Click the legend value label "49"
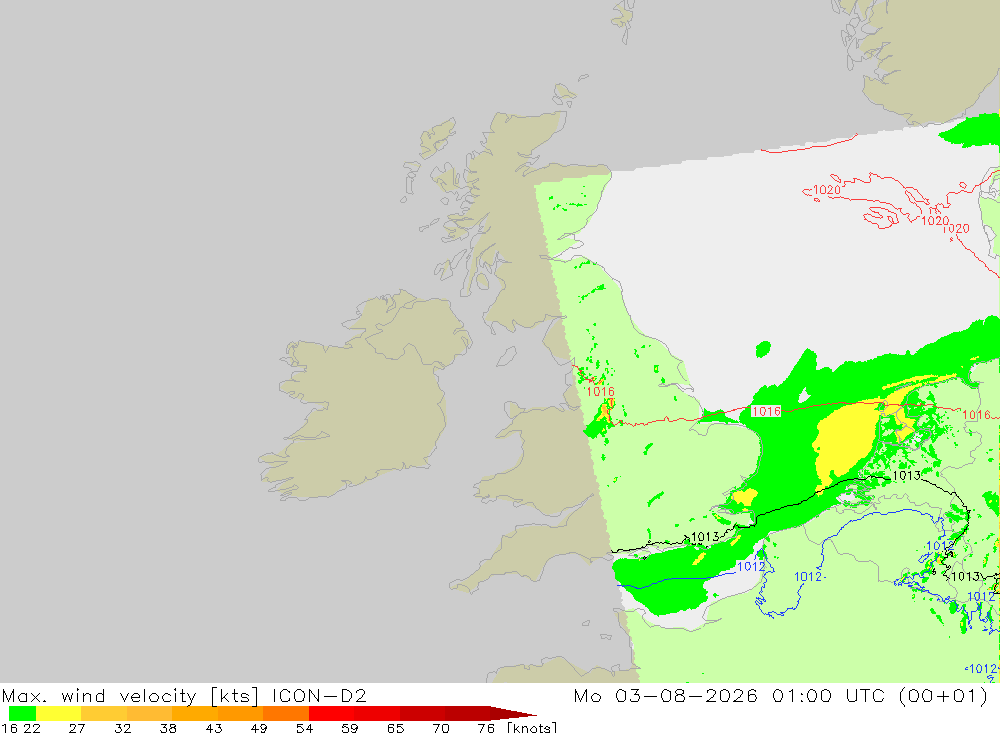The width and height of the screenshot is (1000, 733). tap(259, 728)
